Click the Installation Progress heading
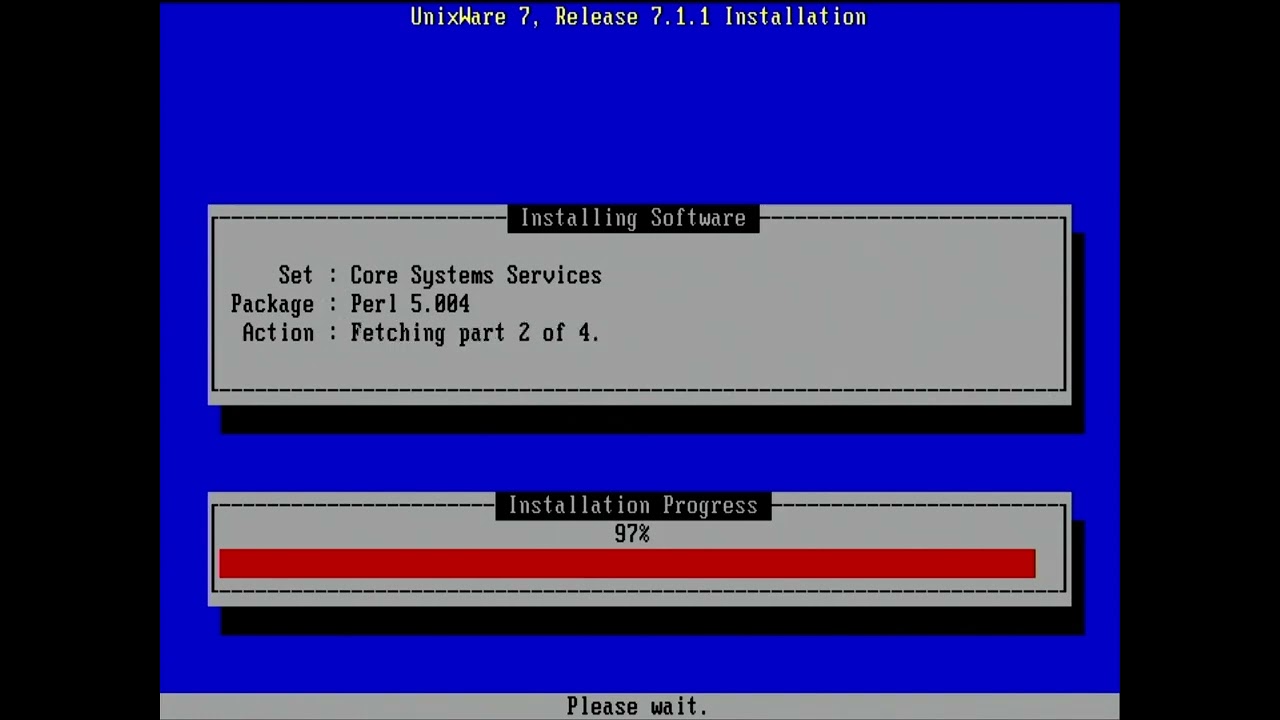The width and height of the screenshot is (1280, 720). pos(633,506)
